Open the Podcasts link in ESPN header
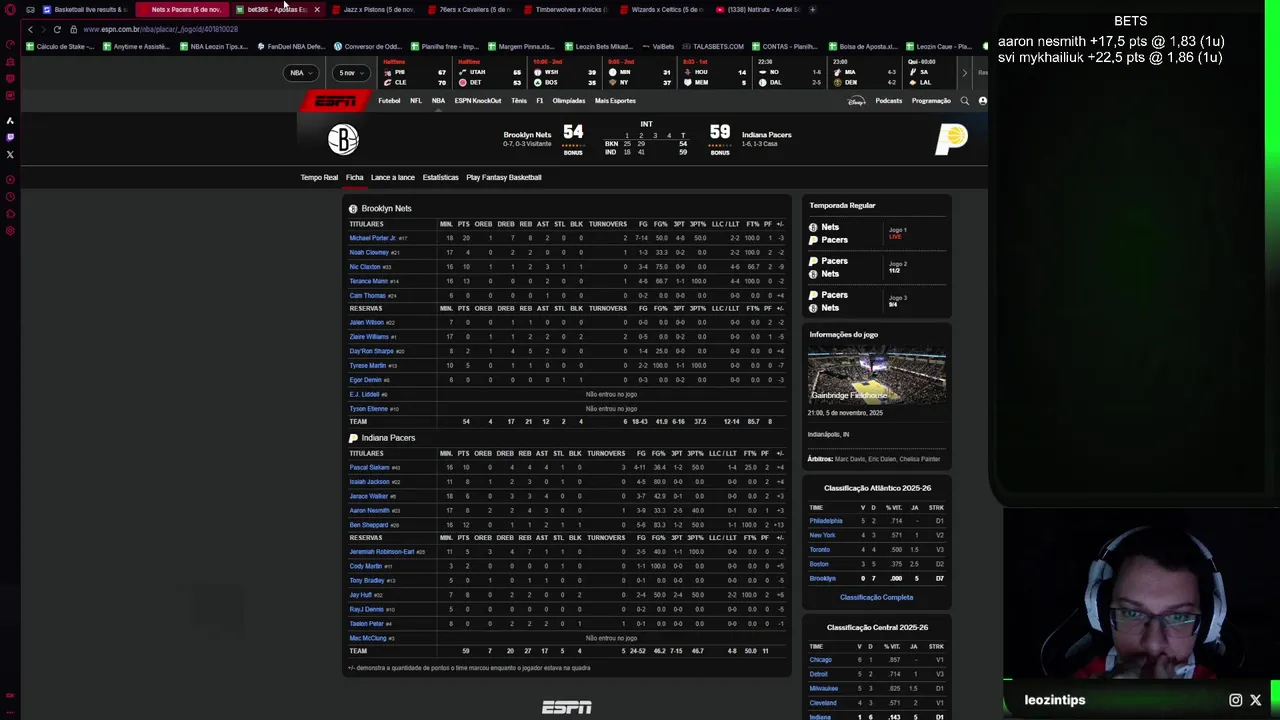The image size is (1280, 720). point(888,101)
